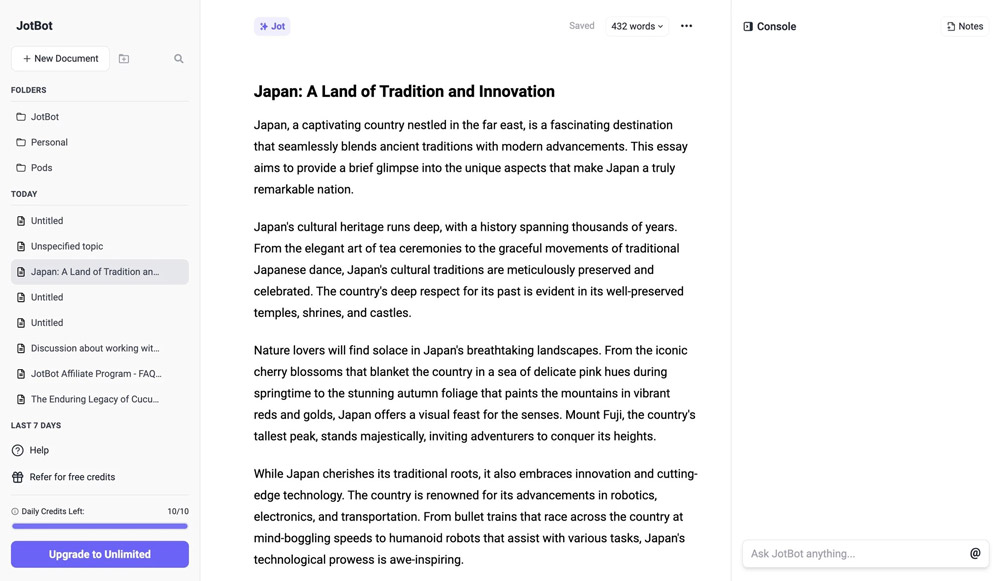The image size is (1000, 581).
Task: Open the sidebar search icon
Action: 179,59
